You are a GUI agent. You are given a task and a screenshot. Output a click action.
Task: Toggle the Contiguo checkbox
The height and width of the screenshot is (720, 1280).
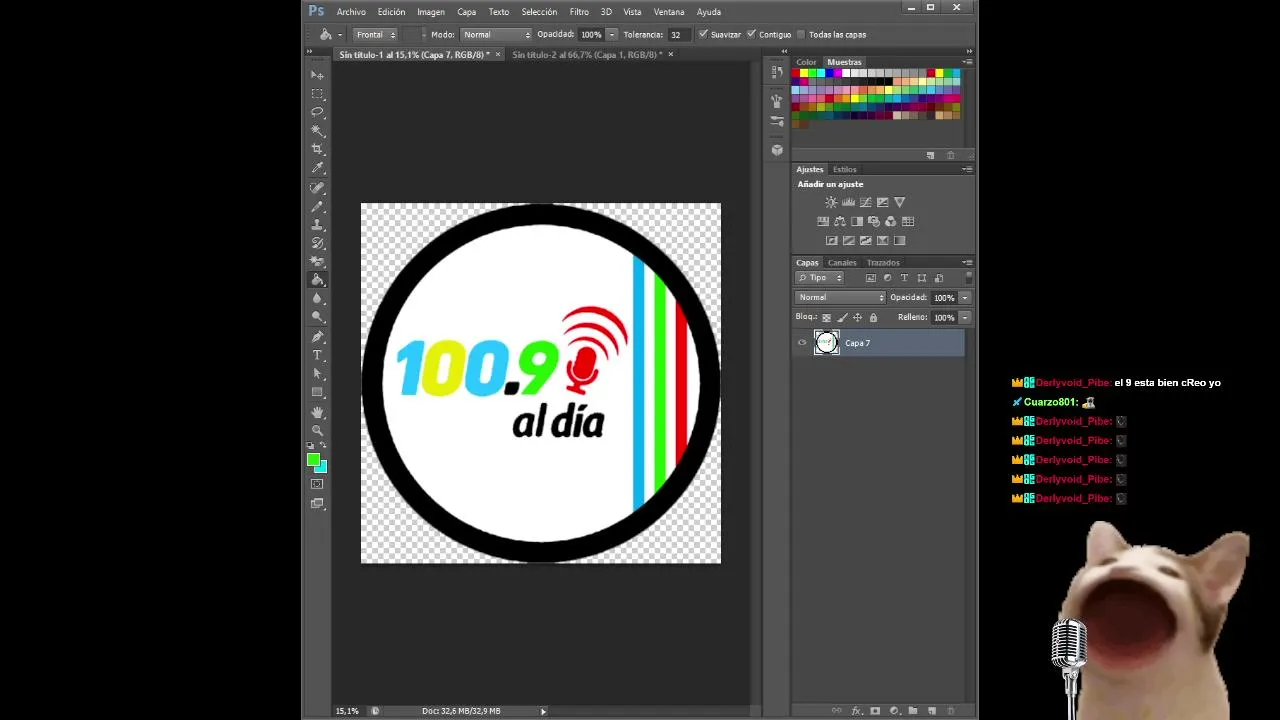[x=751, y=34]
